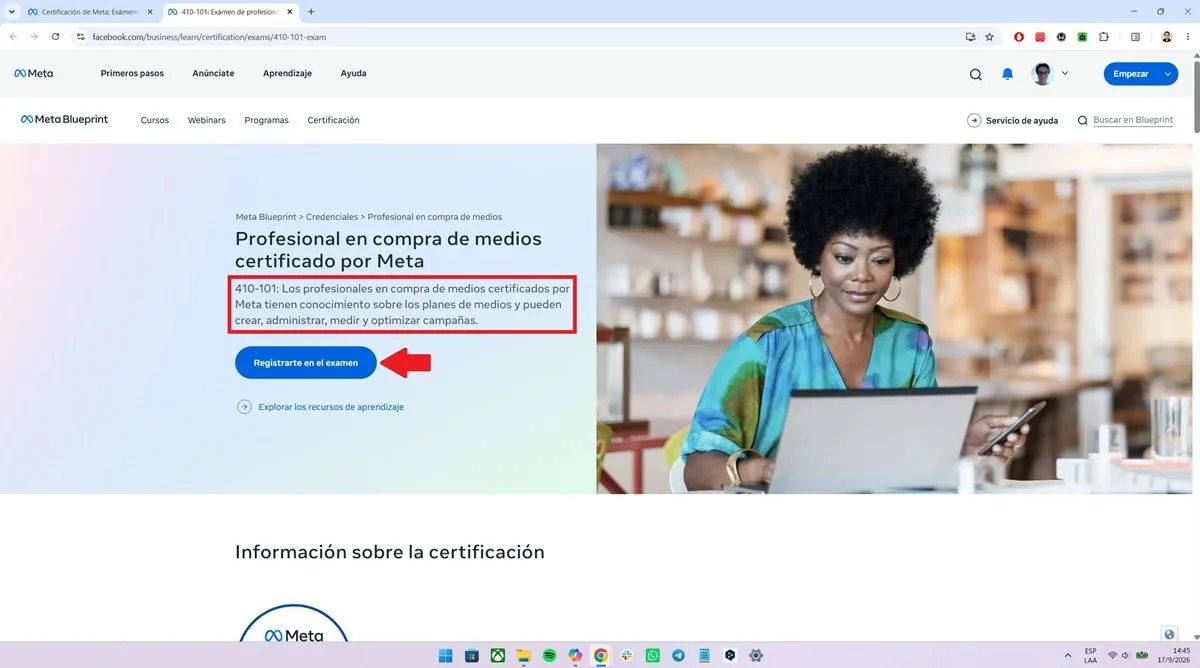Open Servicio de ayuda link

coord(1012,120)
